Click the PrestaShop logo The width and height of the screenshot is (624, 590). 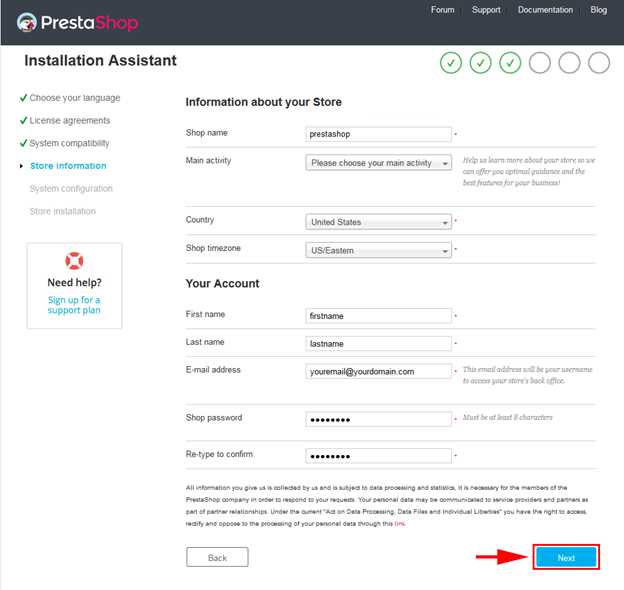[77, 22]
